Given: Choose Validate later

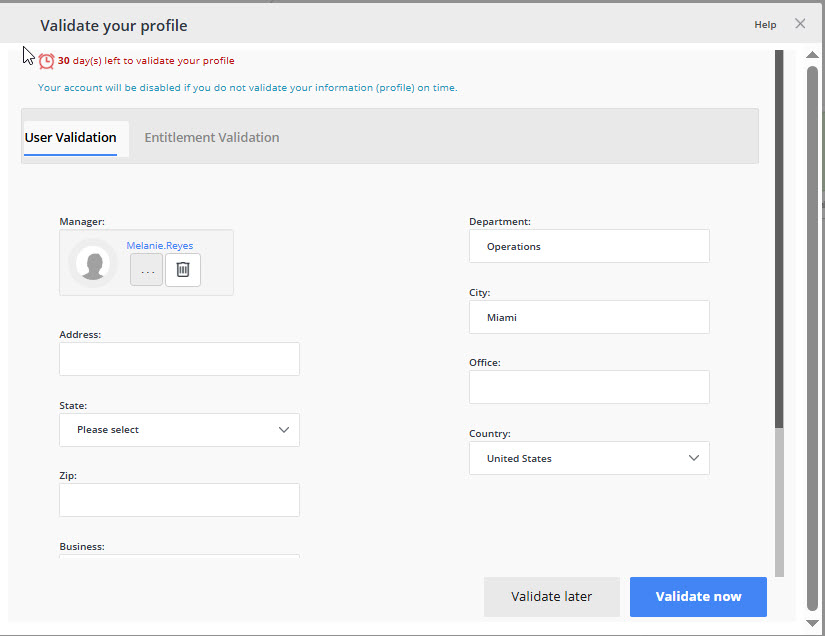Looking at the screenshot, I should pos(552,596).
